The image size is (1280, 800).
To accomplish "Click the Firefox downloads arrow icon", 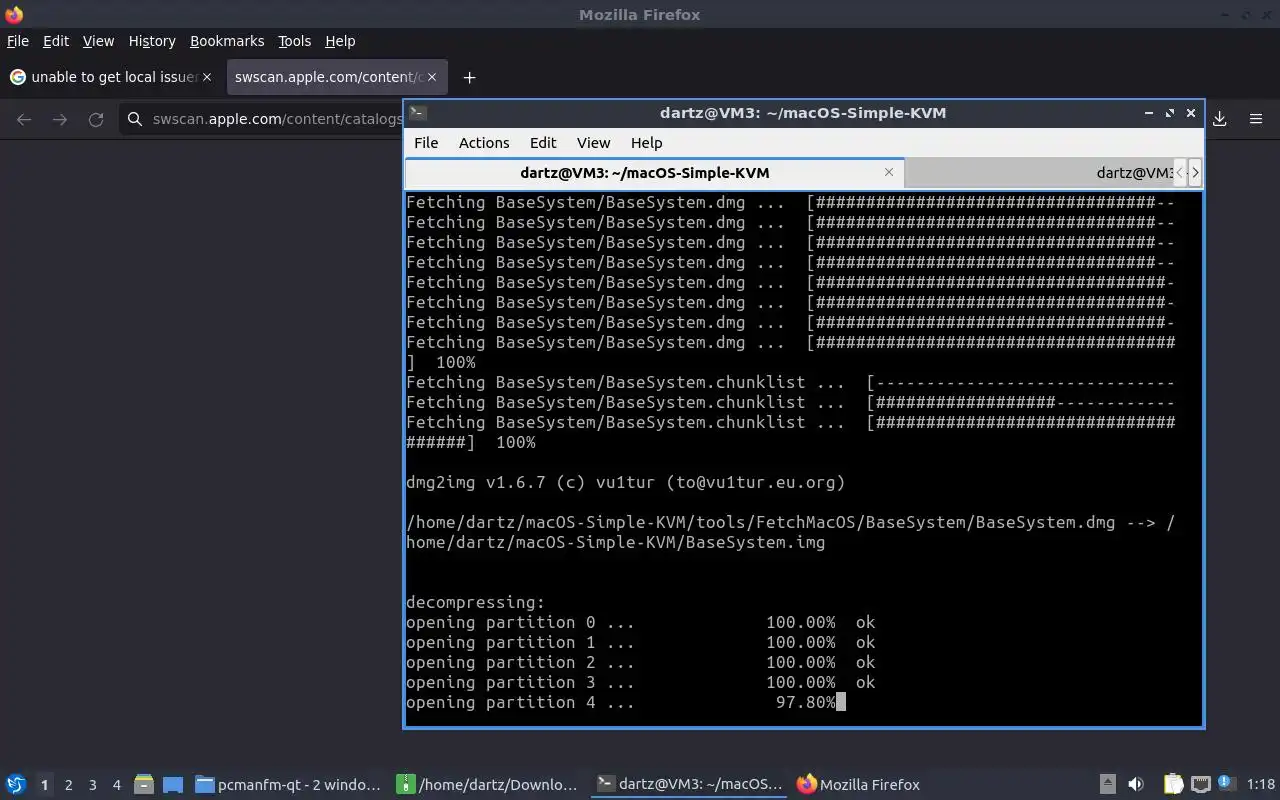I will click(1220, 119).
